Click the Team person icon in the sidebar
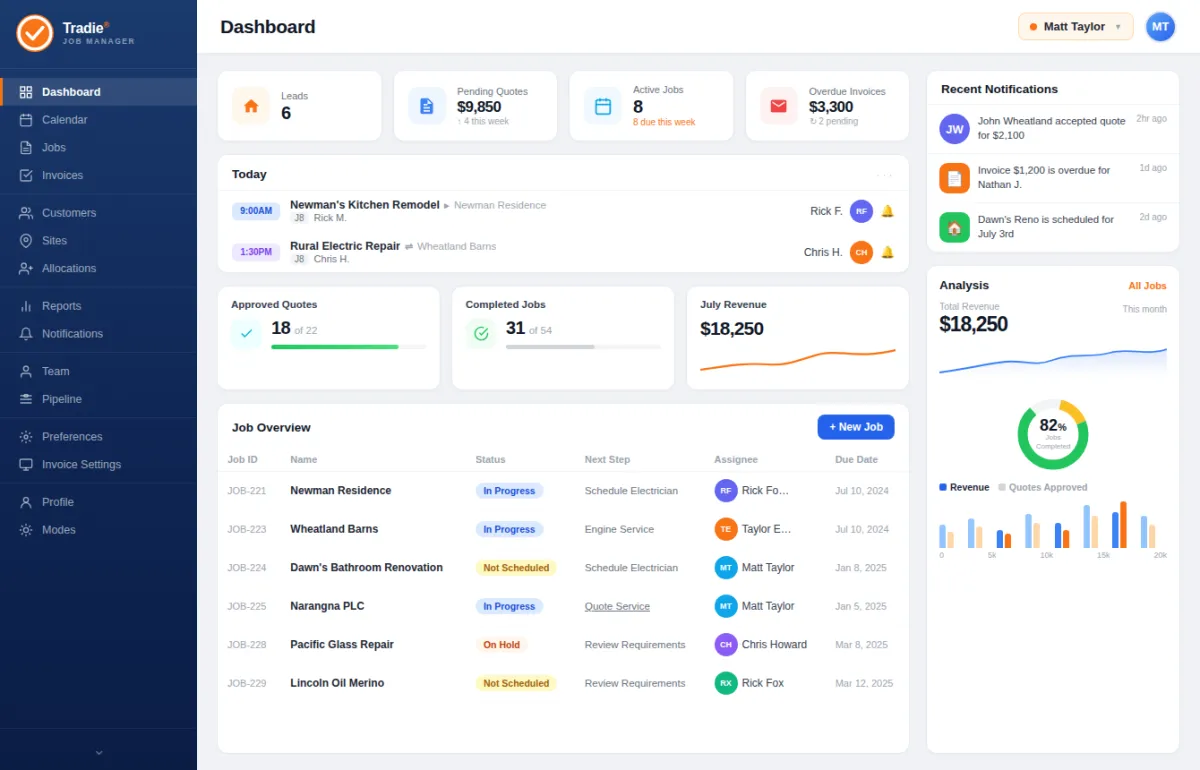The height and width of the screenshot is (770, 1200). 26,371
